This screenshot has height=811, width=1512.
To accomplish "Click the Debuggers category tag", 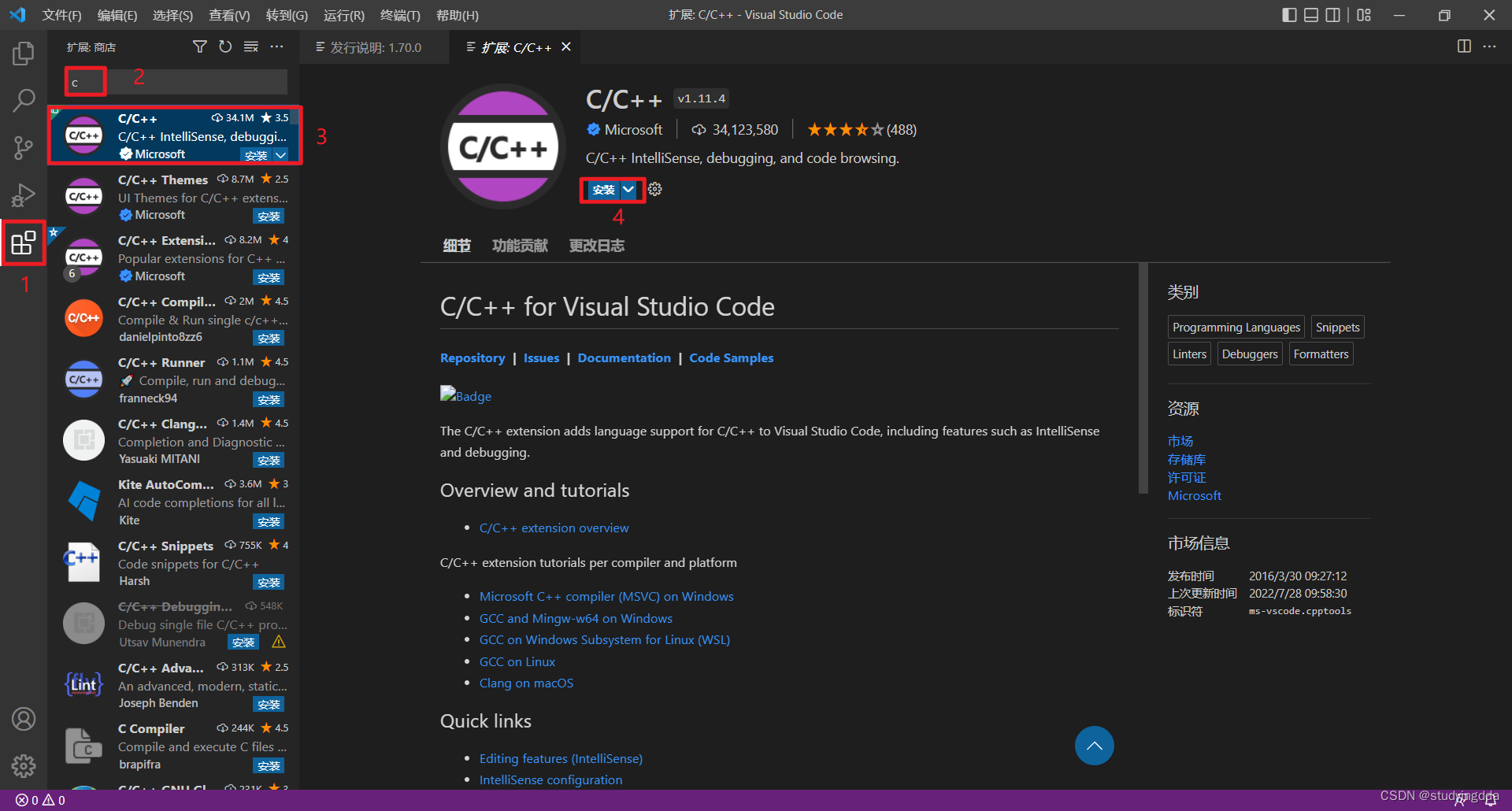I will click(x=1250, y=354).
